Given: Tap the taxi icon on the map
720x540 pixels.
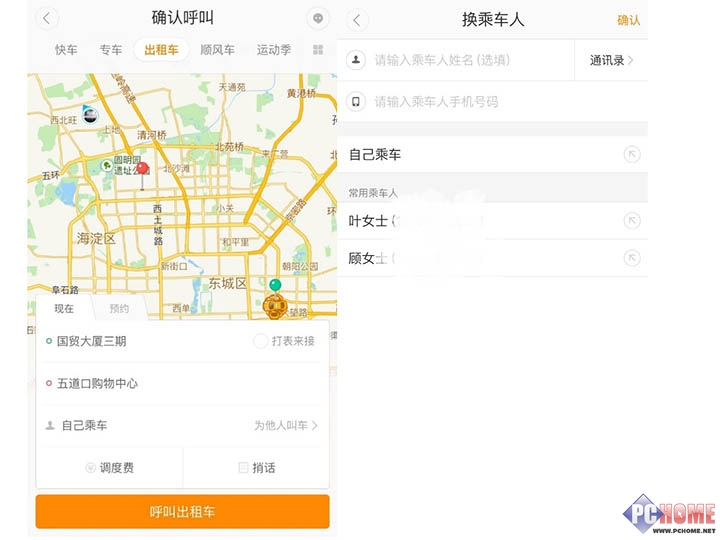Looking at the screenshot, I should tap(275, 306).
